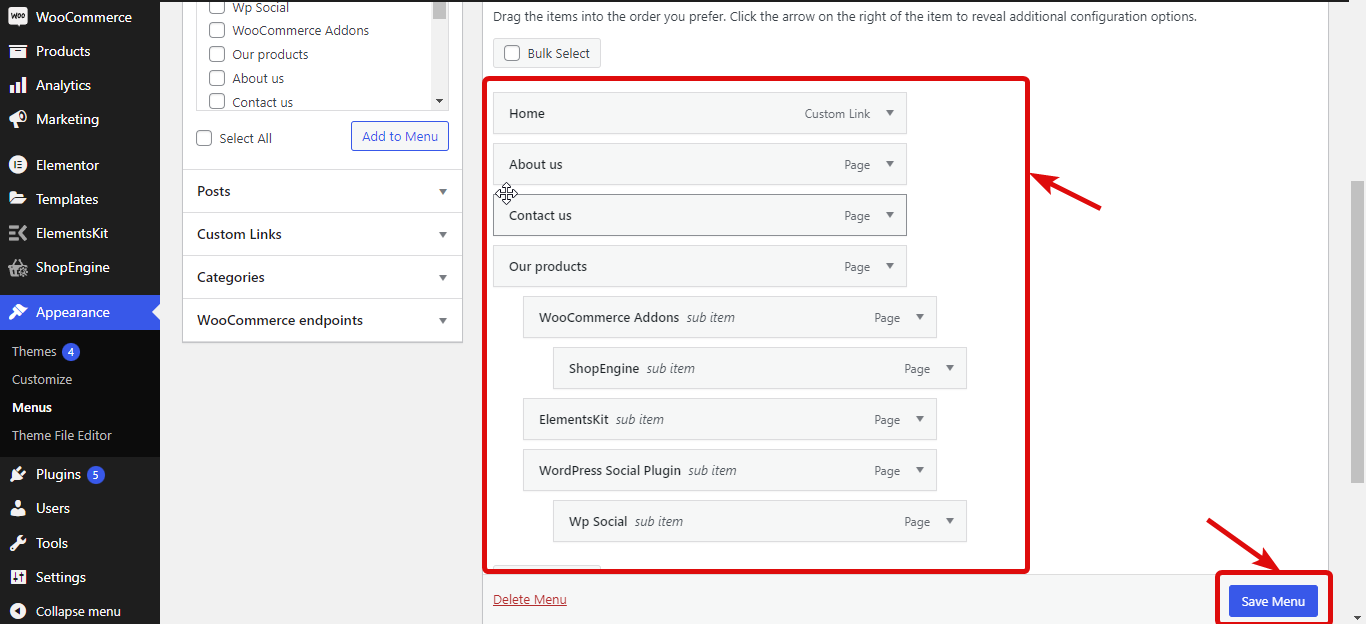This screenshot has height=624, width=1366.
Task: Click the Analytics bar chart icon
Action: 18,85
